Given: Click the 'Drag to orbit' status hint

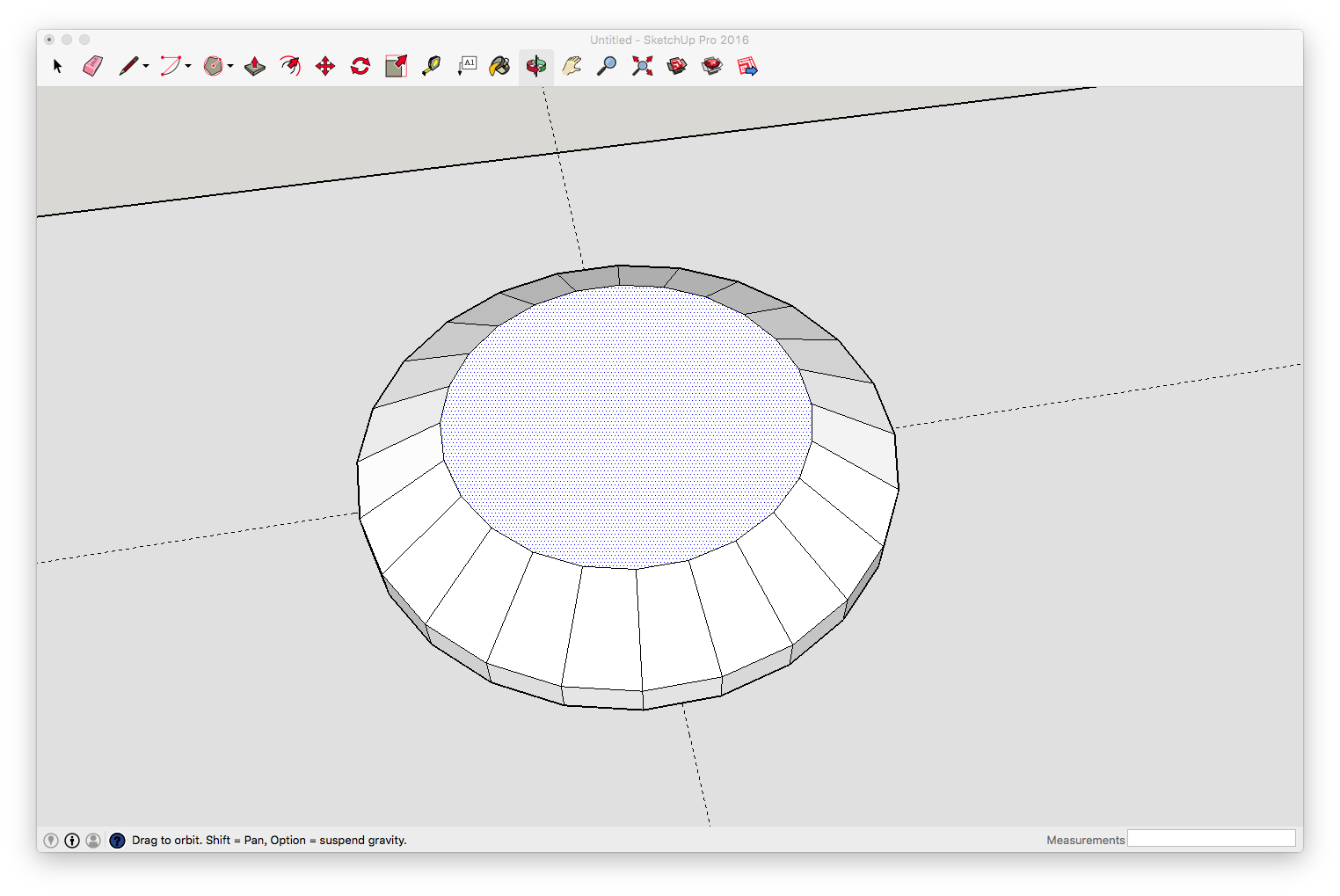Looking at the screenshot, I should tap(269, 841).
